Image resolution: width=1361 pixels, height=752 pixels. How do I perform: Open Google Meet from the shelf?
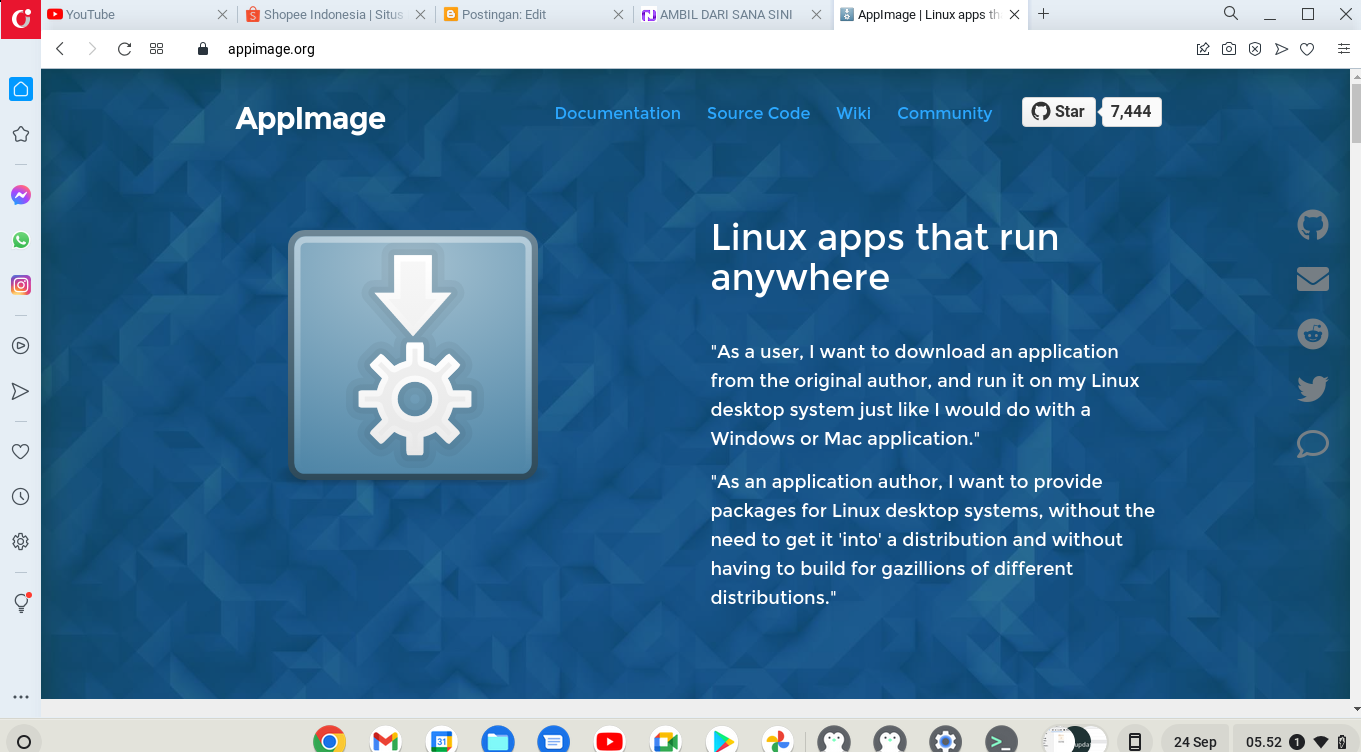coord(665,741)
